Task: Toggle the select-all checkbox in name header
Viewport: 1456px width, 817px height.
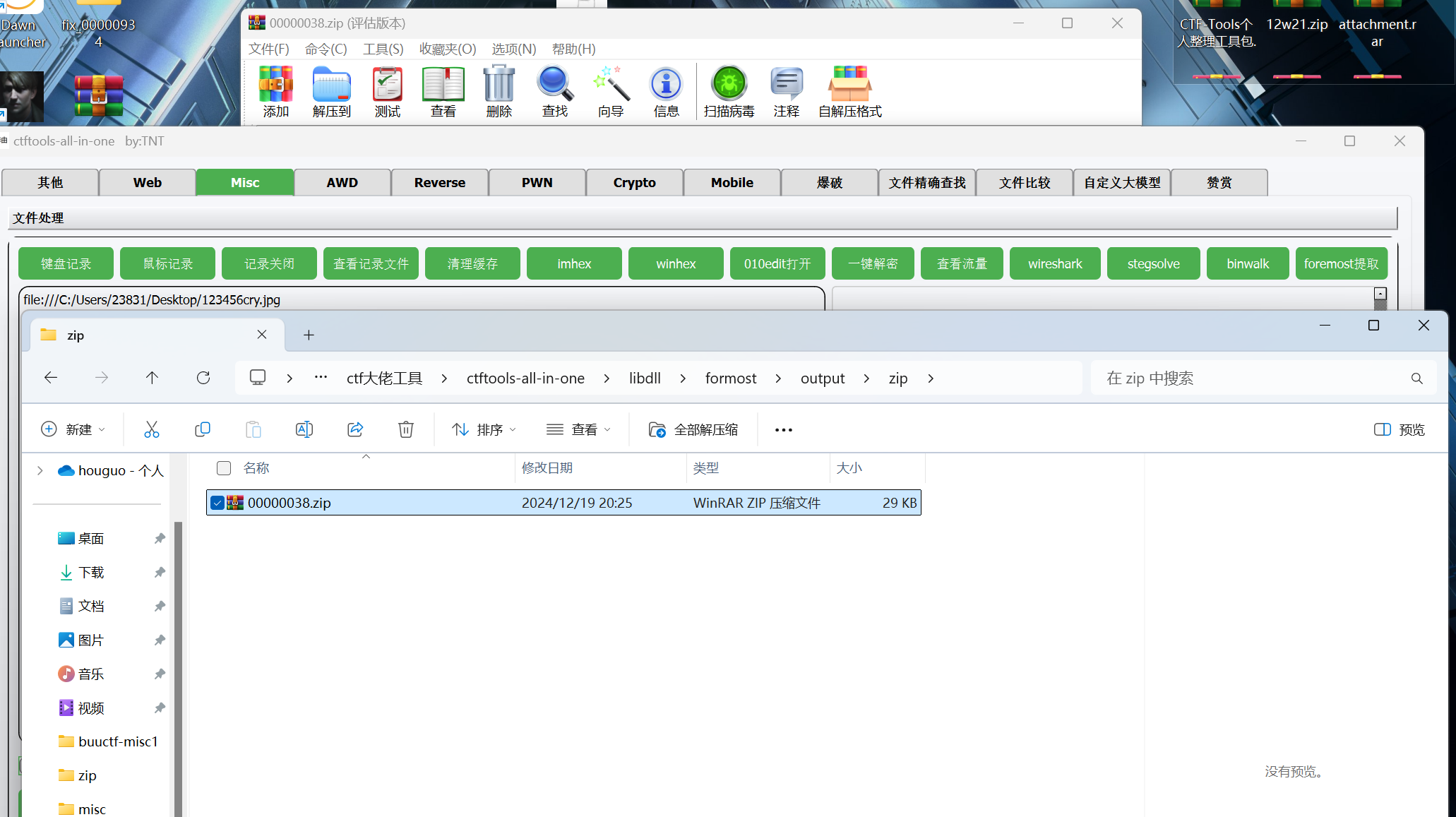Action: coord(224,468)
